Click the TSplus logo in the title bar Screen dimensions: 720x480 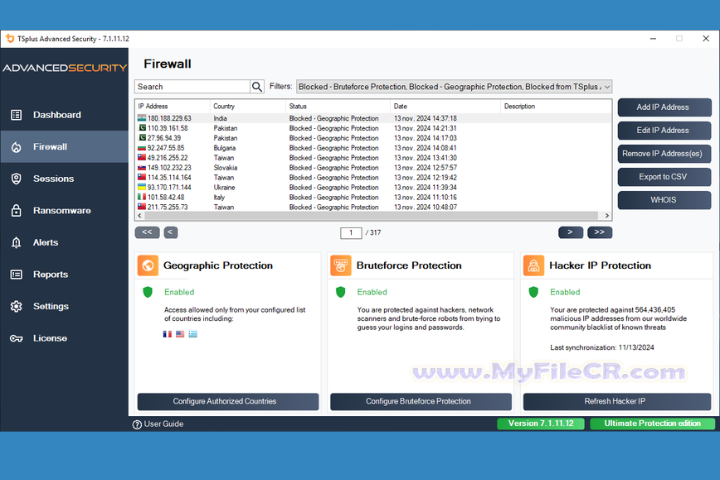coord(10,39)
